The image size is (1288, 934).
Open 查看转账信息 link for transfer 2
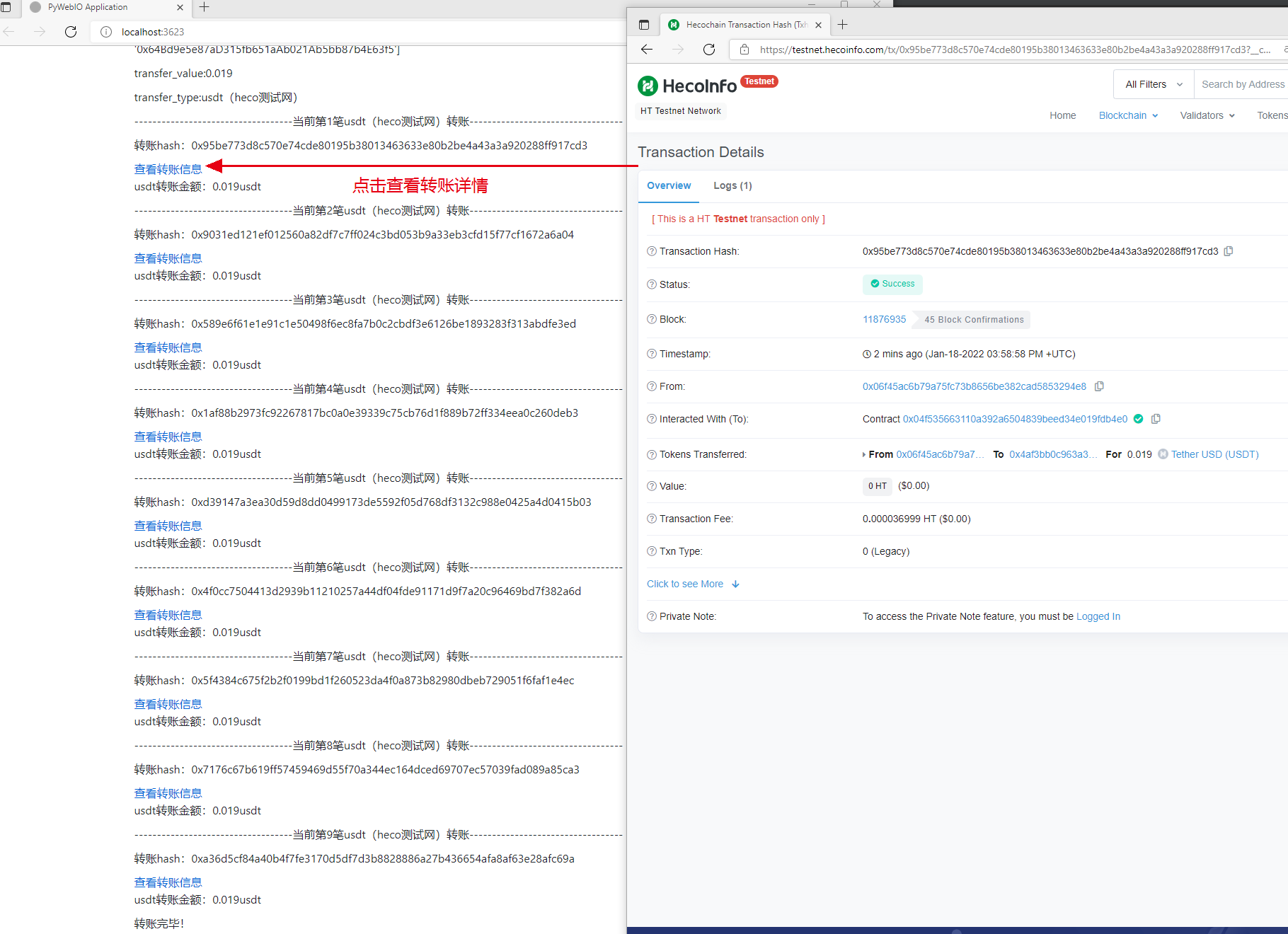coord(168,258)
